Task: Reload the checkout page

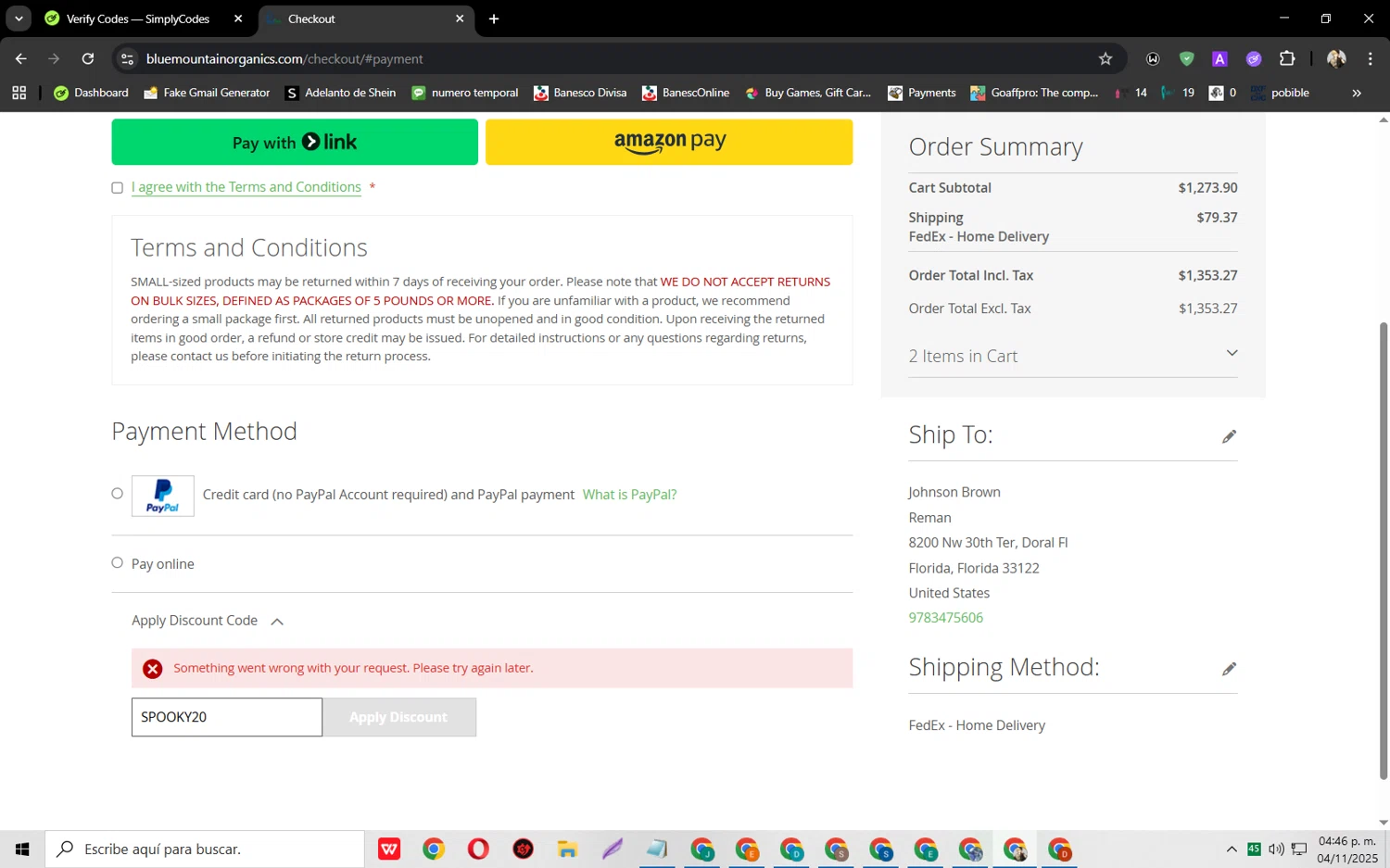Action: click(88, 58)
